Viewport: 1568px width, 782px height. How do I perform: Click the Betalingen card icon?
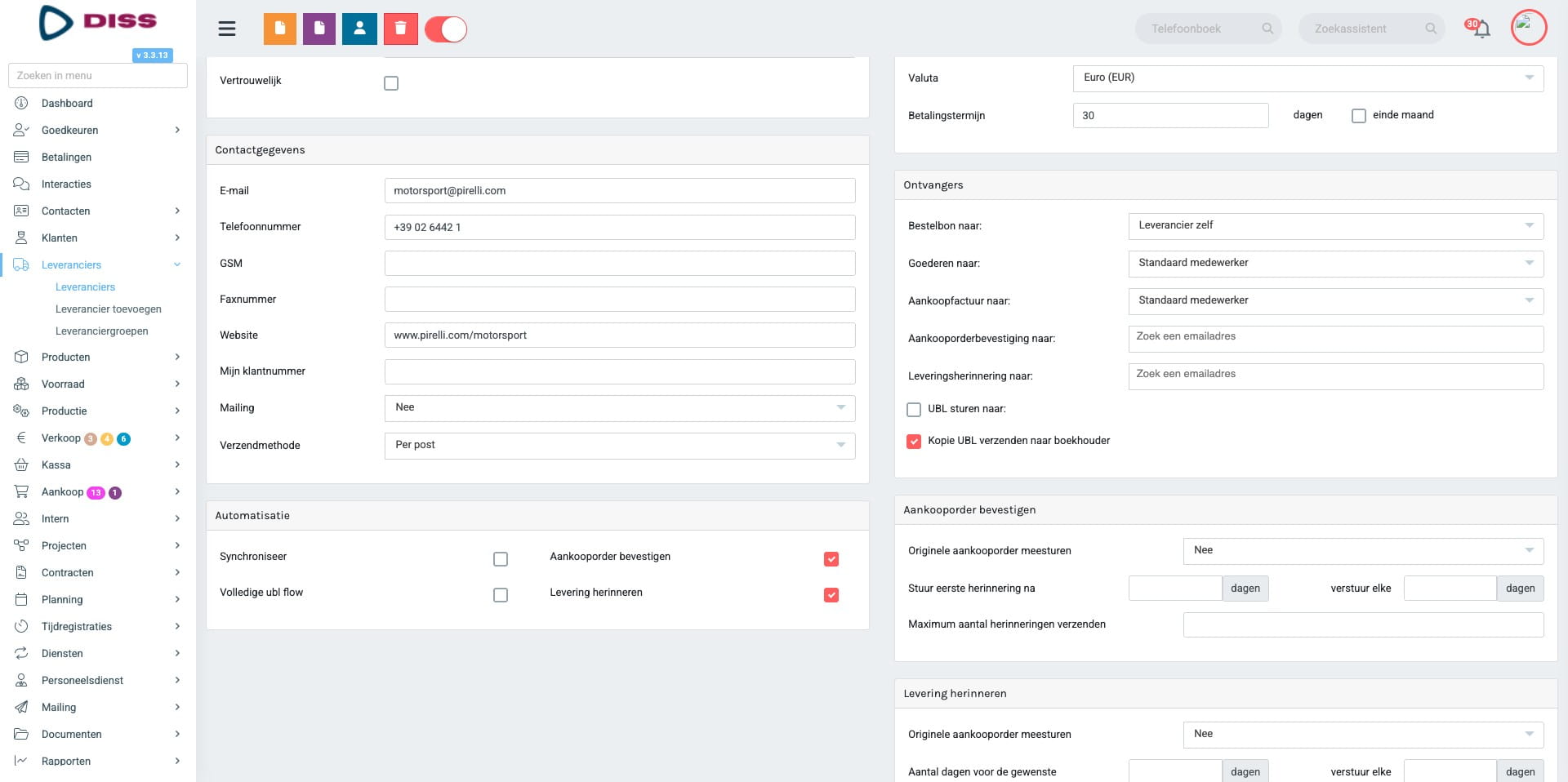pyautogui.click(x=21, y=157)
